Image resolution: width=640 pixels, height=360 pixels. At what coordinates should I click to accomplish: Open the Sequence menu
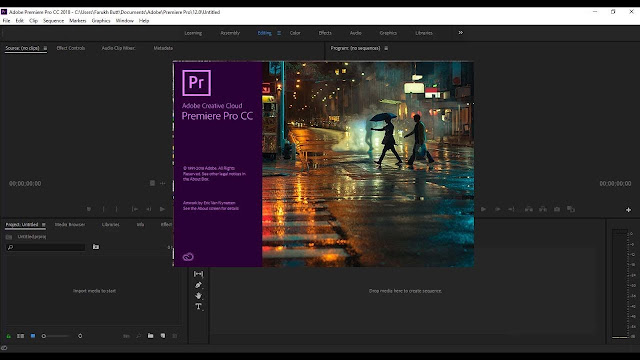click(53, 20)
